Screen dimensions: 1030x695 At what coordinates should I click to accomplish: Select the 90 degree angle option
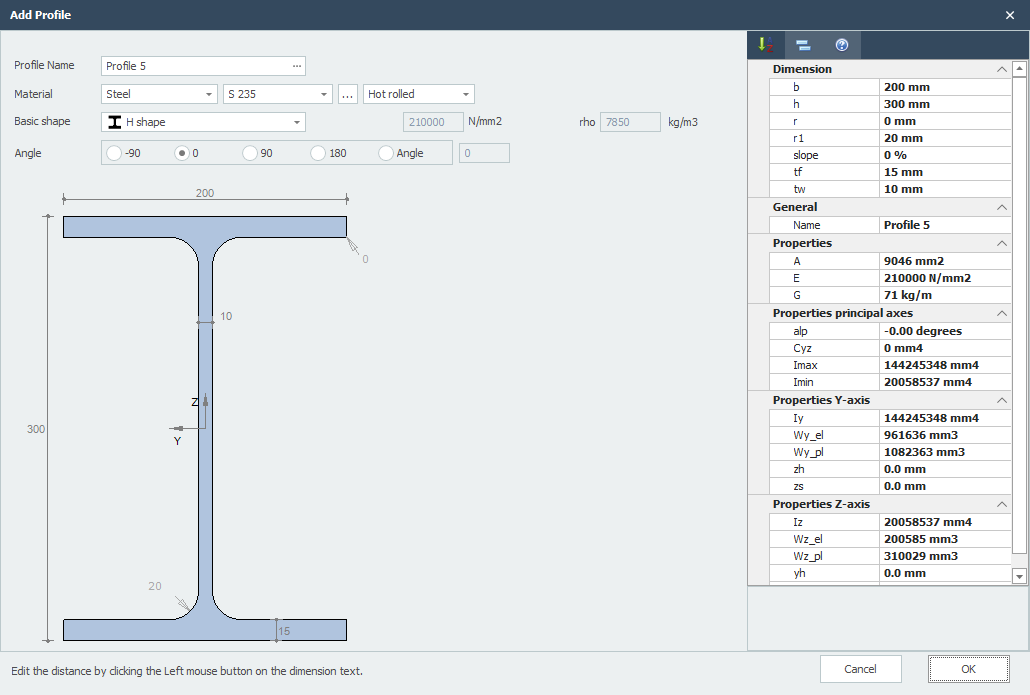(250, 153)
